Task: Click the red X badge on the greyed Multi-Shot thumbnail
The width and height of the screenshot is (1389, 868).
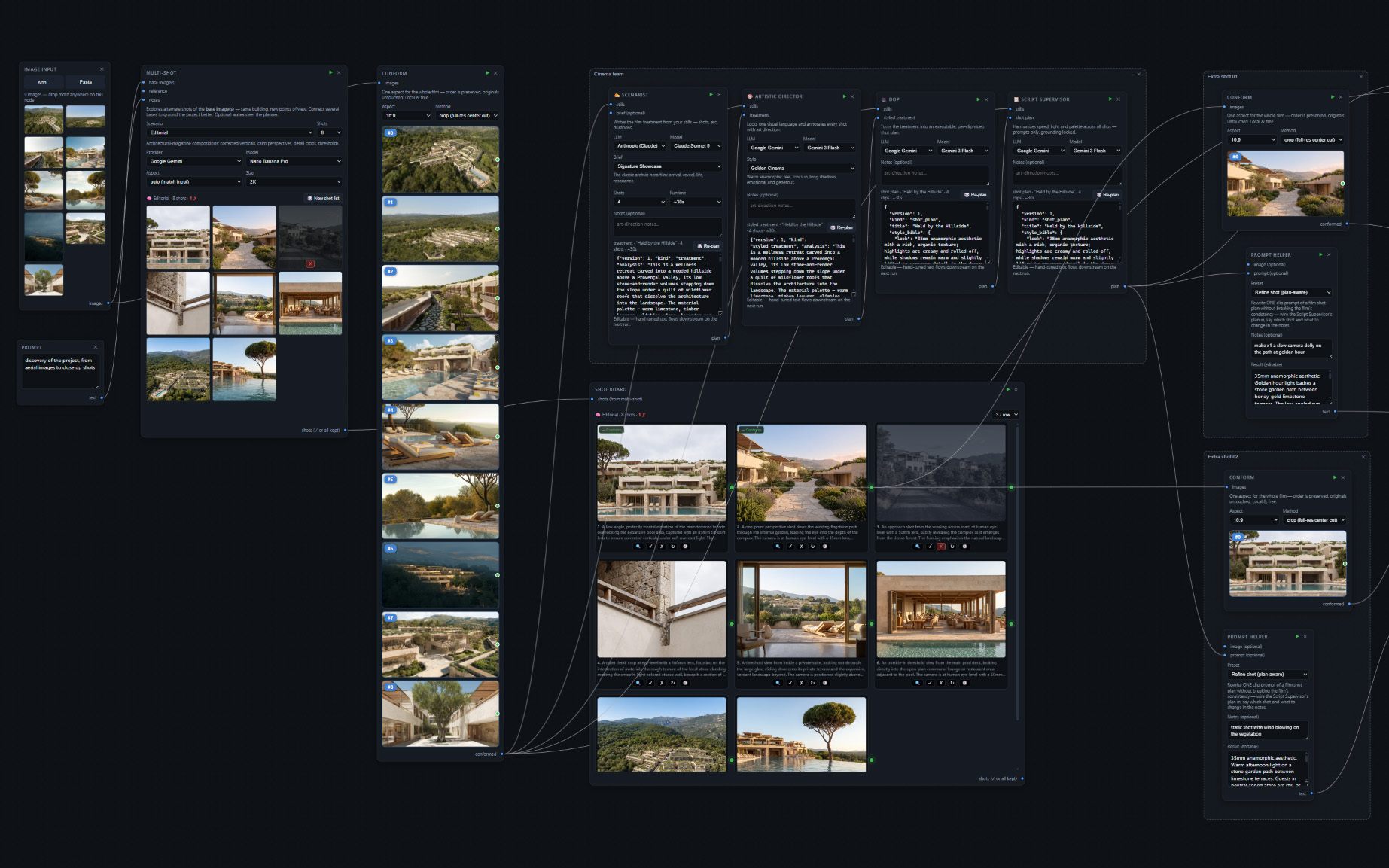Action: click(310, 263)
